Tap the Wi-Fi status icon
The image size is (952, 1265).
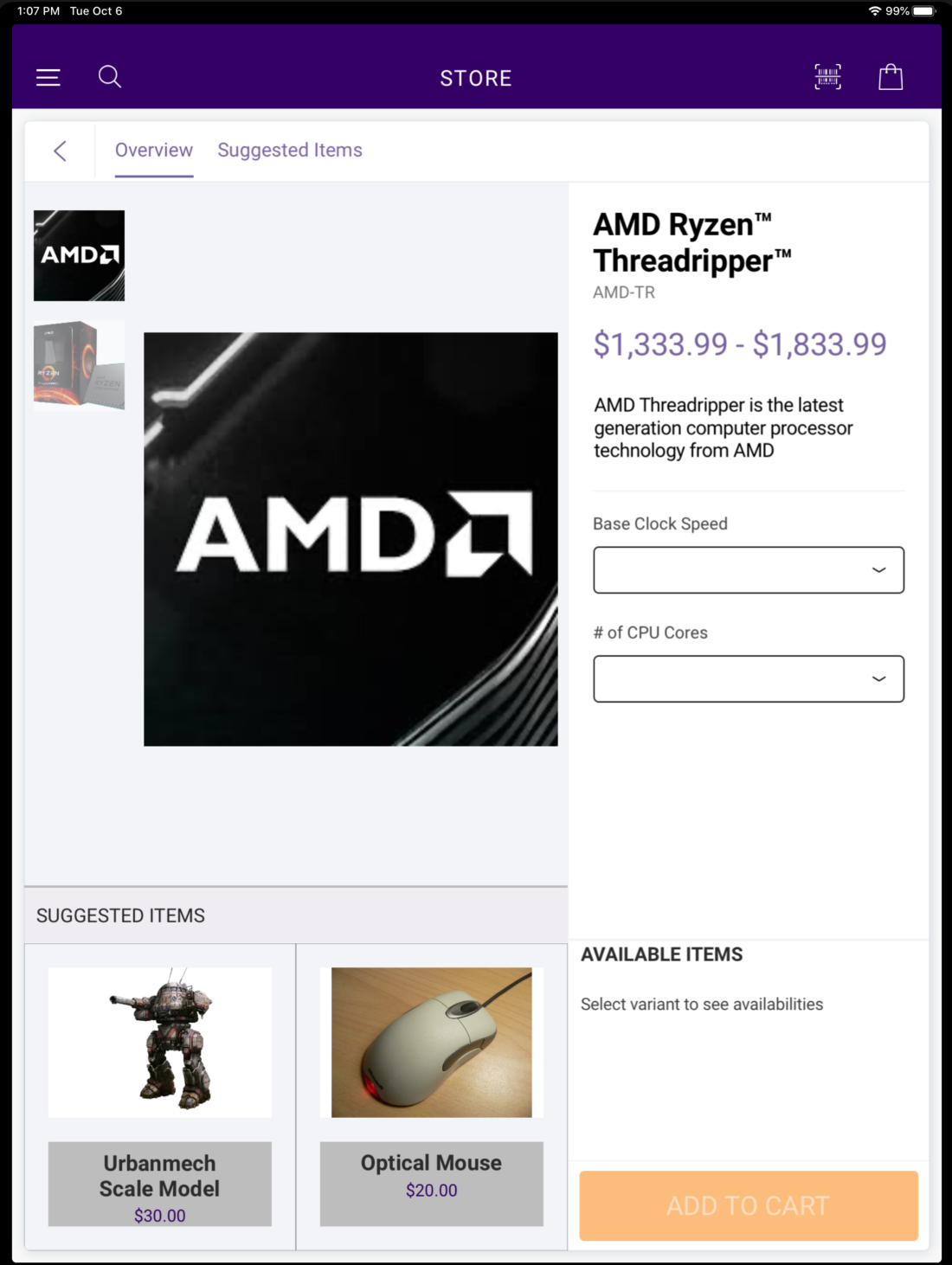pos(875,11)
